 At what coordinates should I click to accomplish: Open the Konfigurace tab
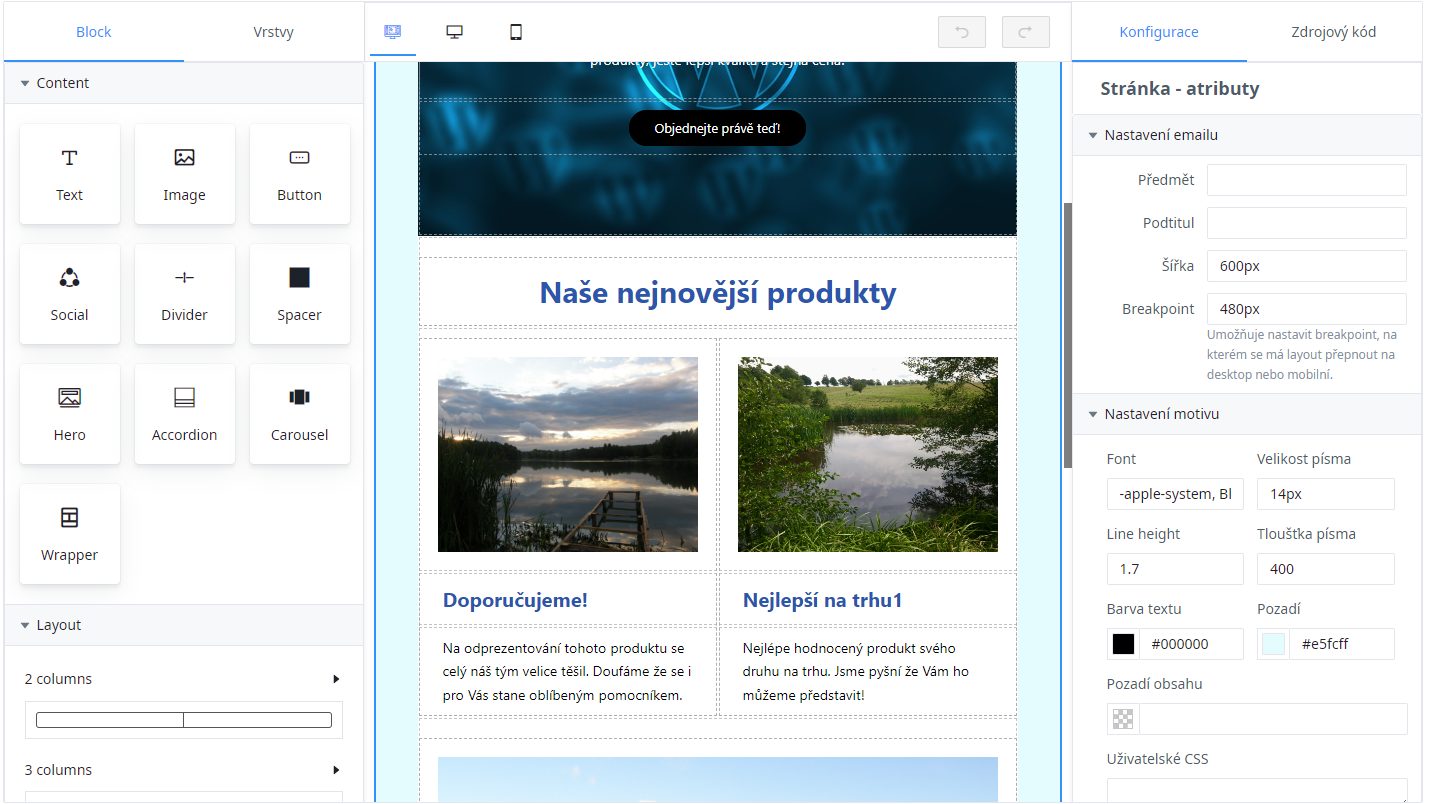point(1159,32)
